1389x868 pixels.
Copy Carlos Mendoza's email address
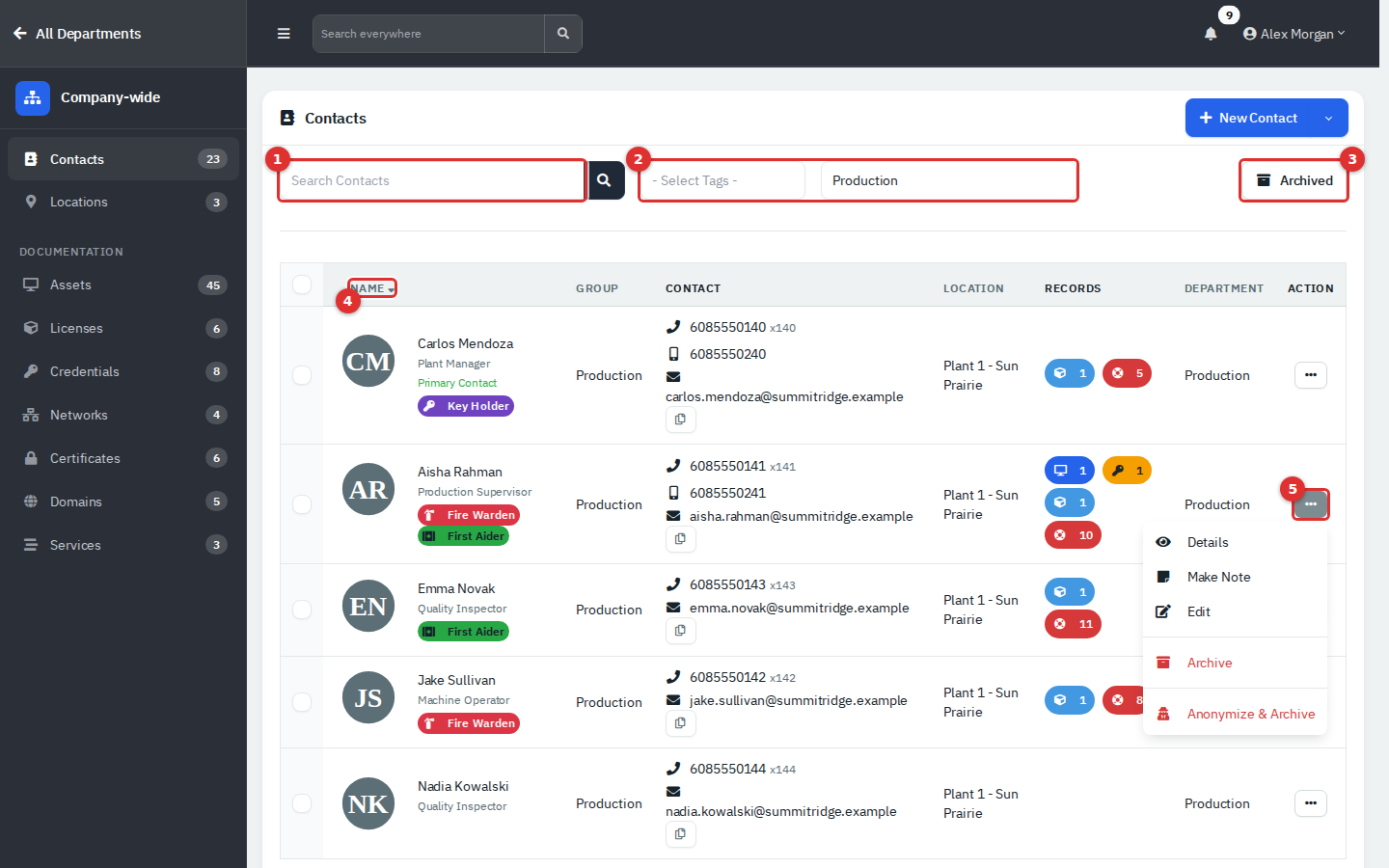click(681, 420)
